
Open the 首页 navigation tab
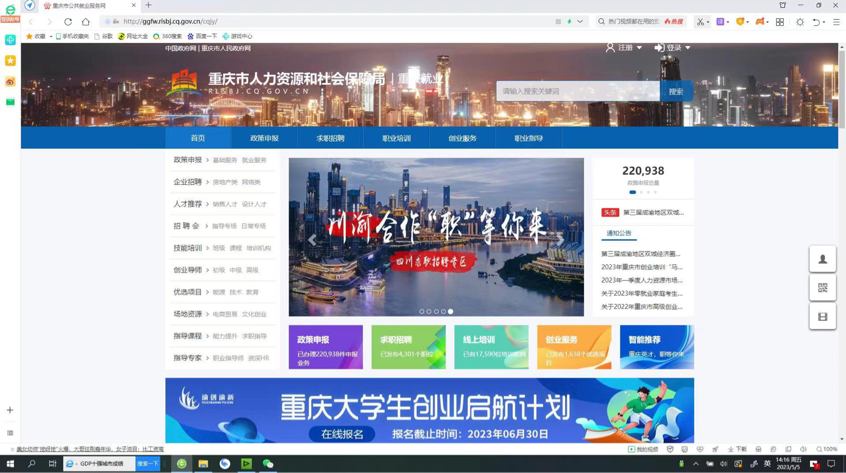(198, 138)
